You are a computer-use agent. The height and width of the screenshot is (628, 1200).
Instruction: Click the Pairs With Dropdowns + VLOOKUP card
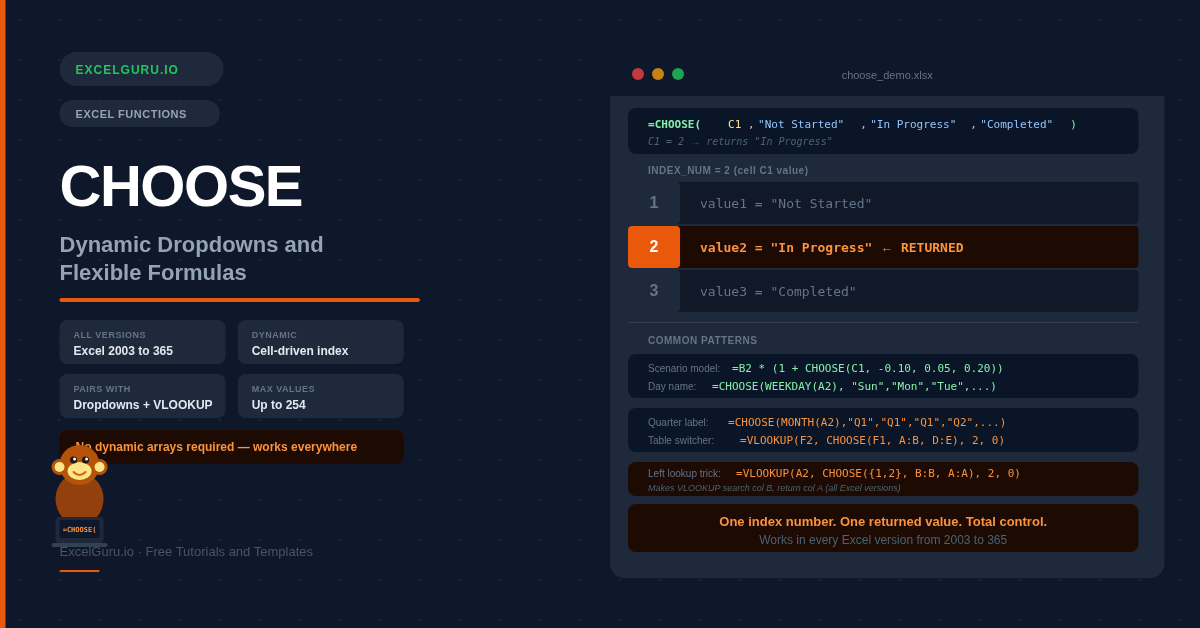(x=142, y=396)
